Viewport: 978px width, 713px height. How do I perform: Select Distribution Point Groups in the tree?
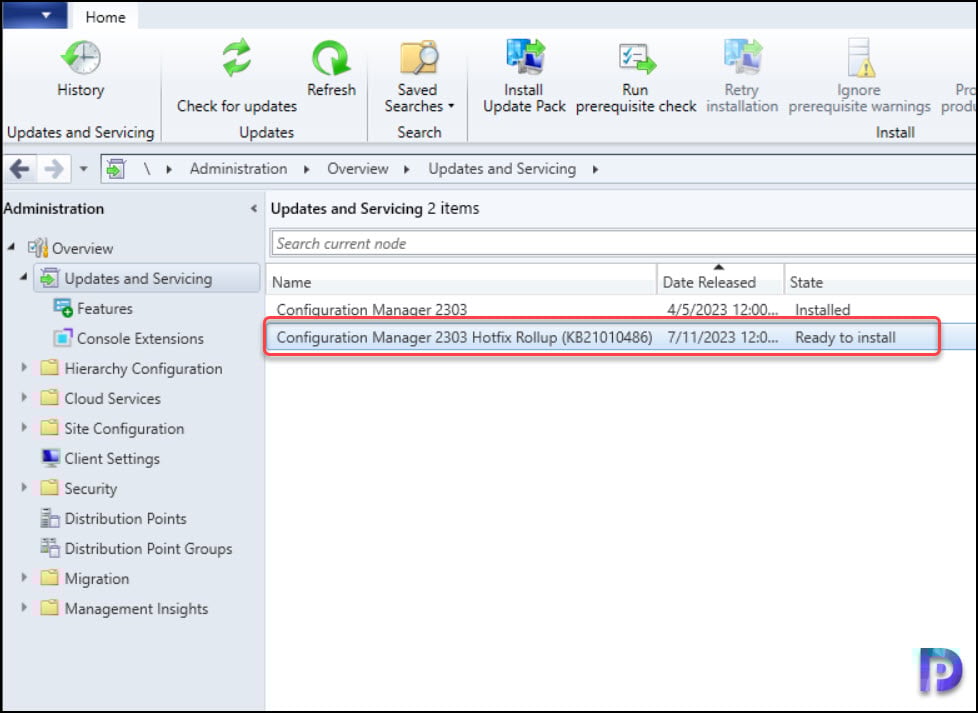tap(148, 548)
